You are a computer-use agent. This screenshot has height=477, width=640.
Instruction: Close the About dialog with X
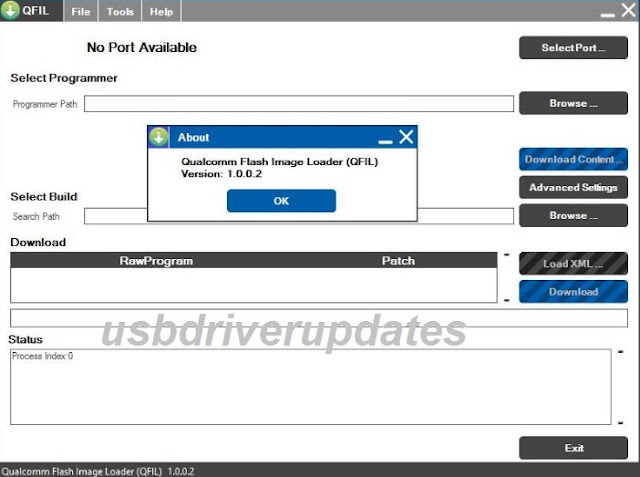406,137
